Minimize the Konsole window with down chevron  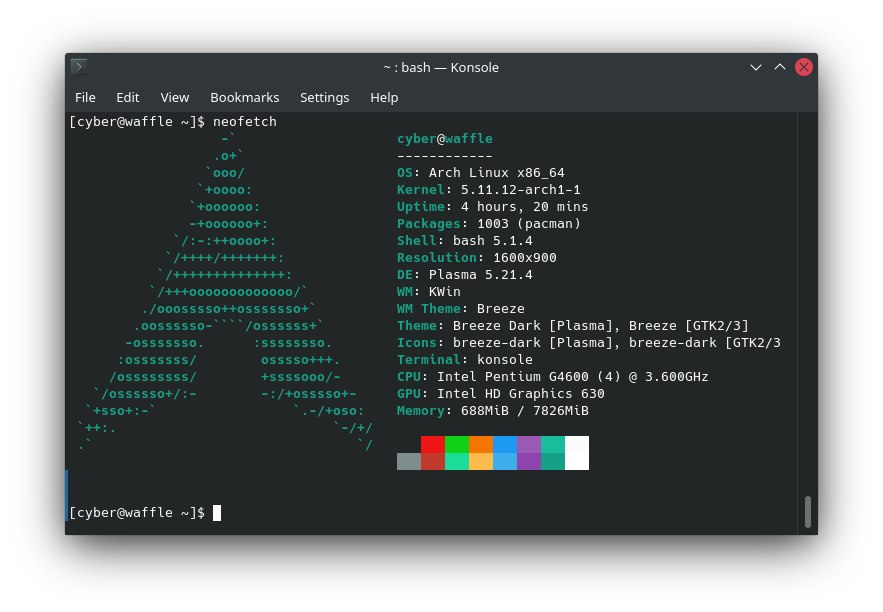point(756,68)
